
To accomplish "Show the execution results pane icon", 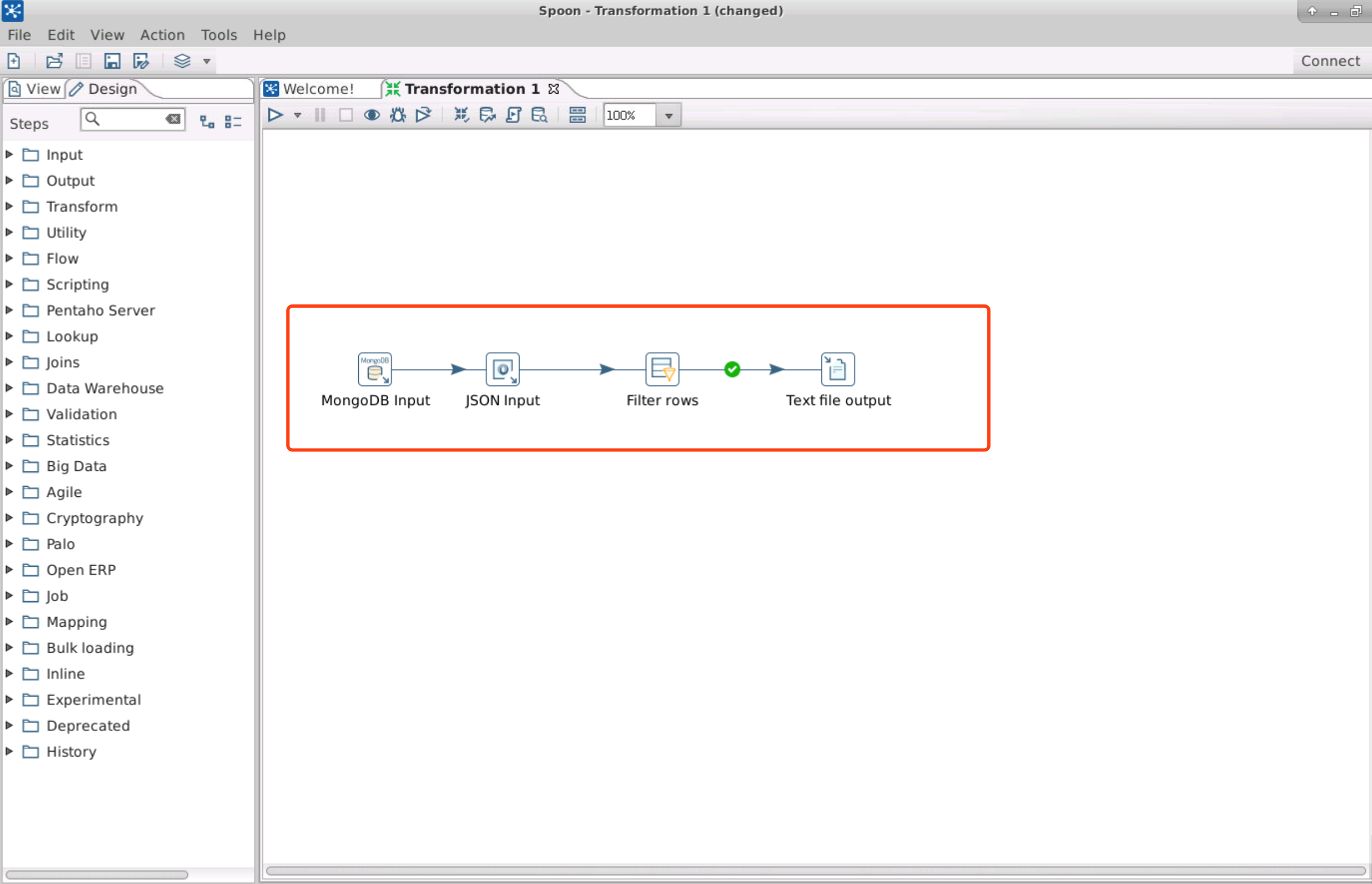I will [577, 115].
